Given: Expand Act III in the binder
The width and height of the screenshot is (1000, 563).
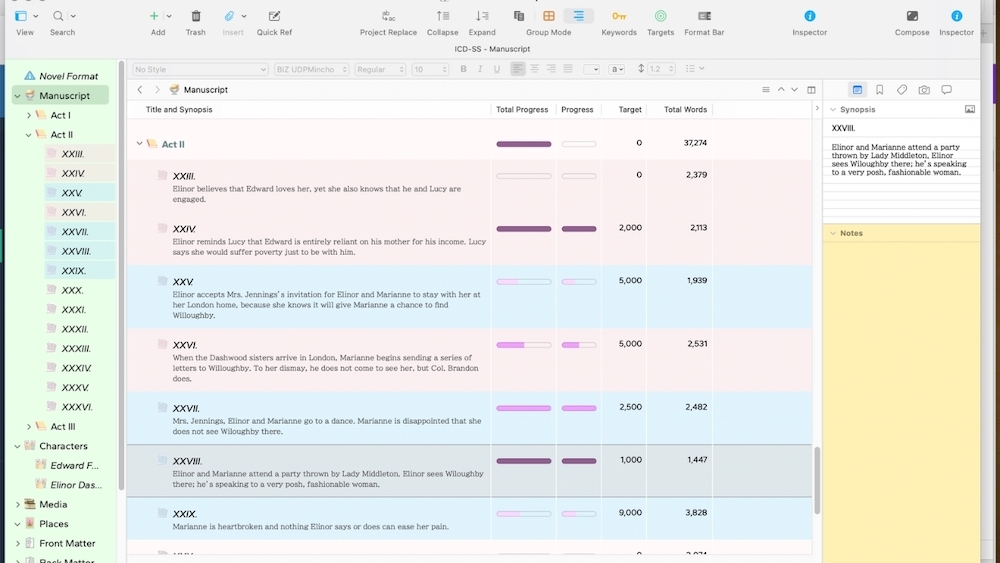Looking at the screenshot, I should coord(29,427).
